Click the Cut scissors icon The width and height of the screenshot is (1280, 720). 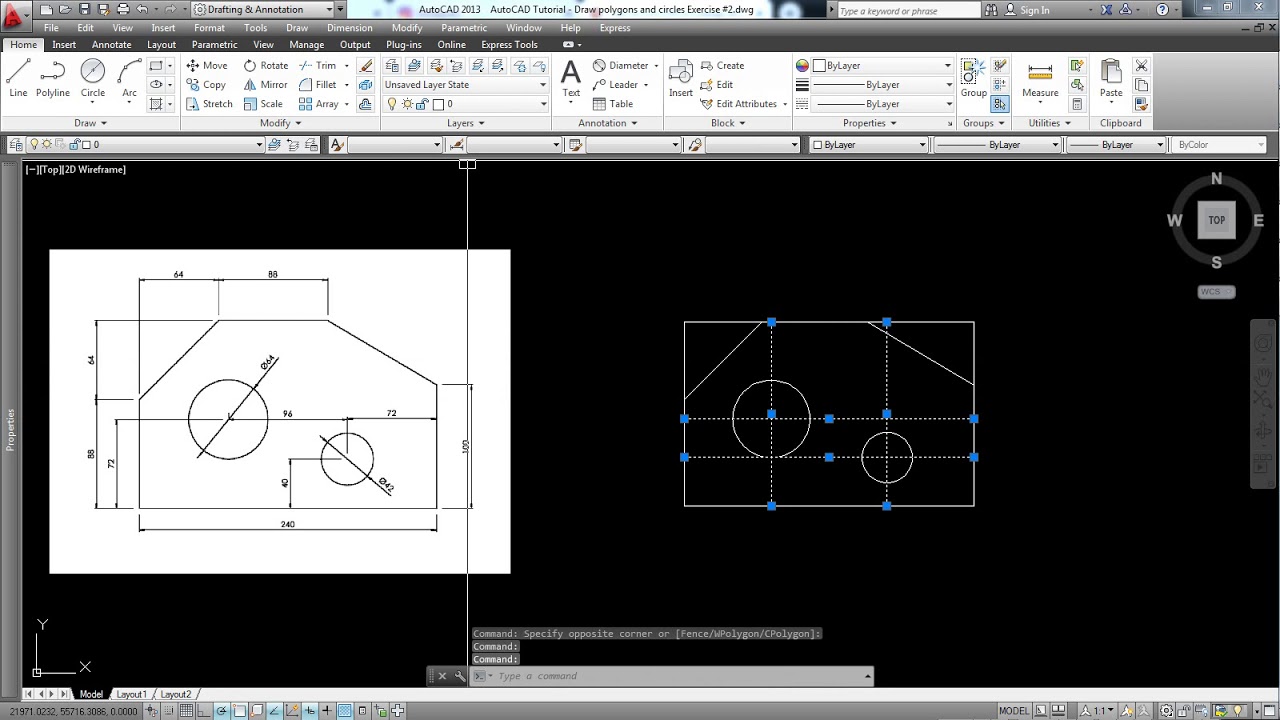1141,66
